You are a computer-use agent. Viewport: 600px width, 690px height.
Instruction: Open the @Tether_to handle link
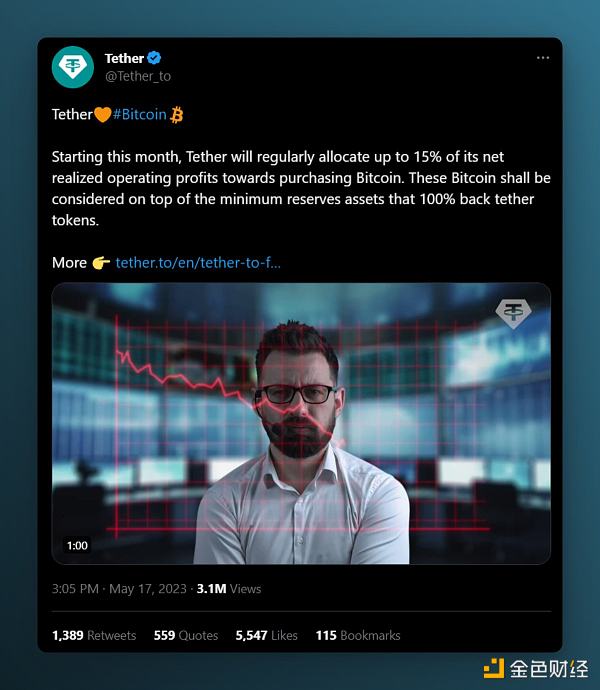pyautogui.click(x=138, y=76)
